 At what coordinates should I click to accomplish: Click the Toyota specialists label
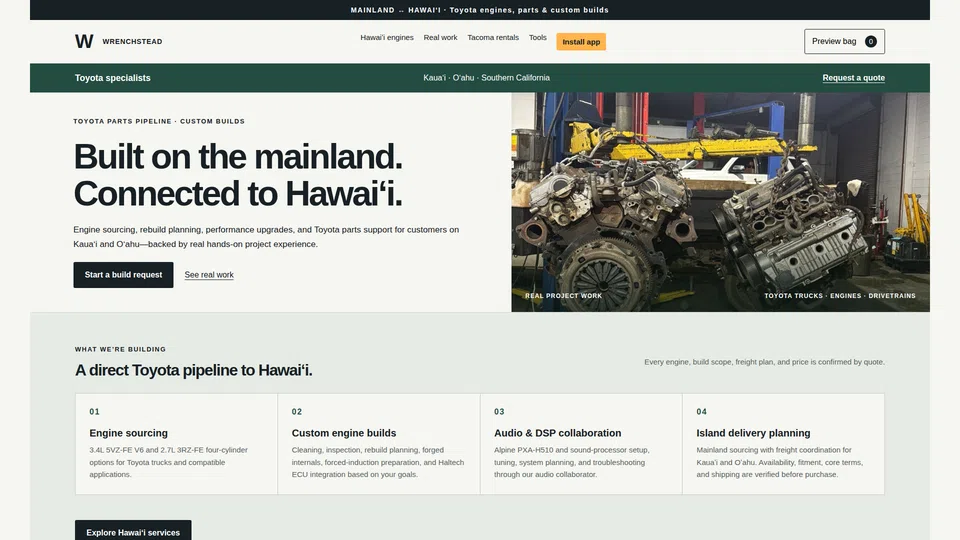coord(113,78)
